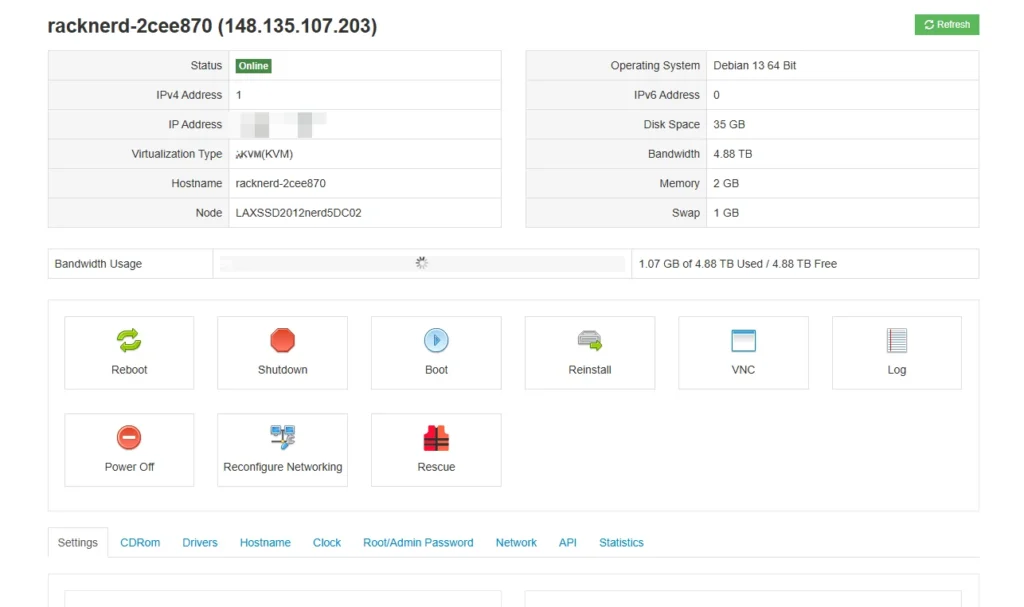Click the blue Boot play icon
The height and width of the screenshot is (607, 1024).
[x=436, y=341]
